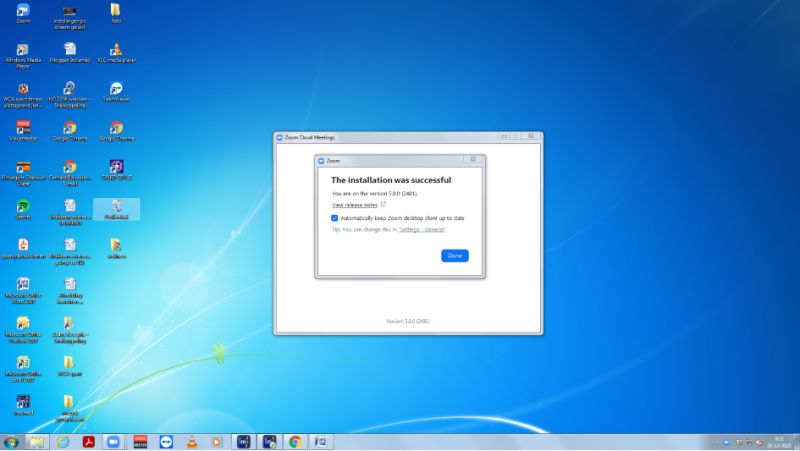The image size is (800, 451).
Task: Select the Microsoft Office Outlook 2007 shortcut
Action: [23, 331]
